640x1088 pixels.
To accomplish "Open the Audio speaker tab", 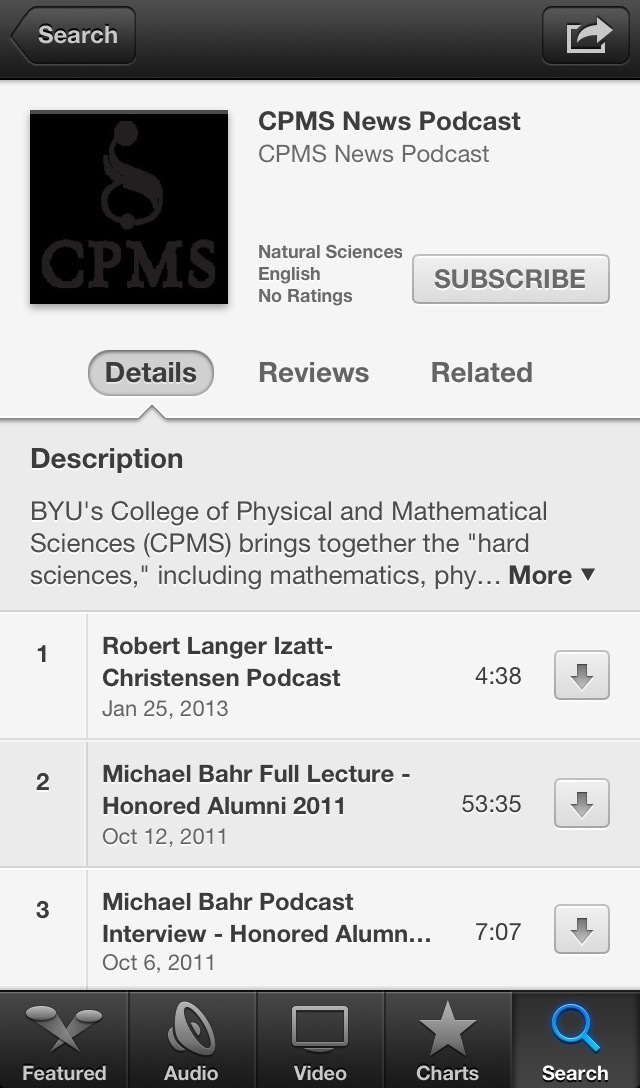I will coord(192,1039).
